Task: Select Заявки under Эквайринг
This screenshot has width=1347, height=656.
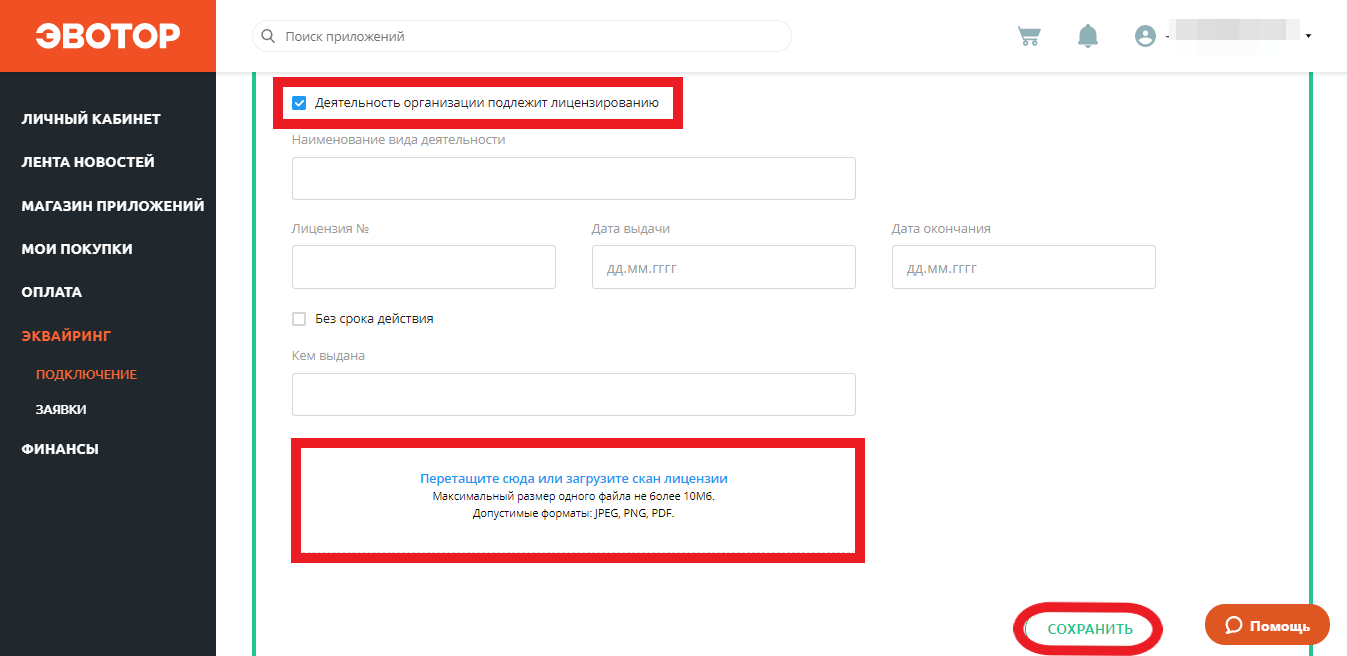Action: (x=61, y=410)
